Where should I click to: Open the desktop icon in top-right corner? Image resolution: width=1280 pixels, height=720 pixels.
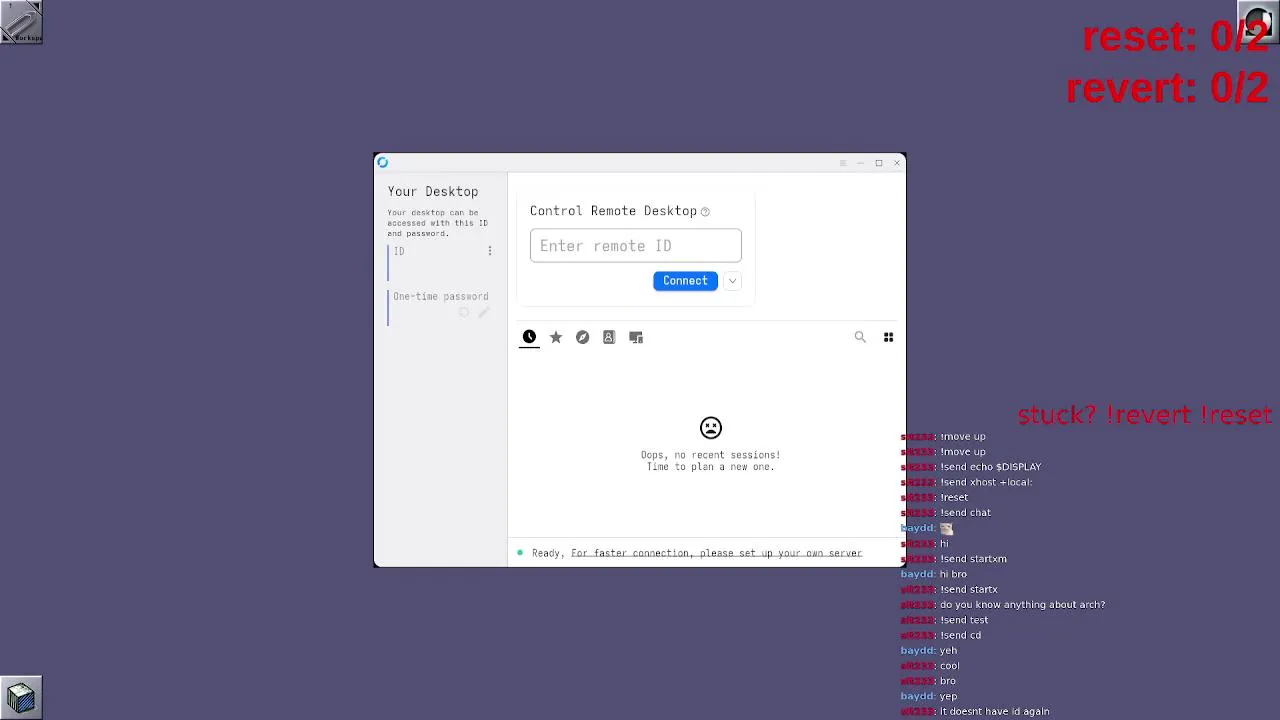(x=1259, y=22)
